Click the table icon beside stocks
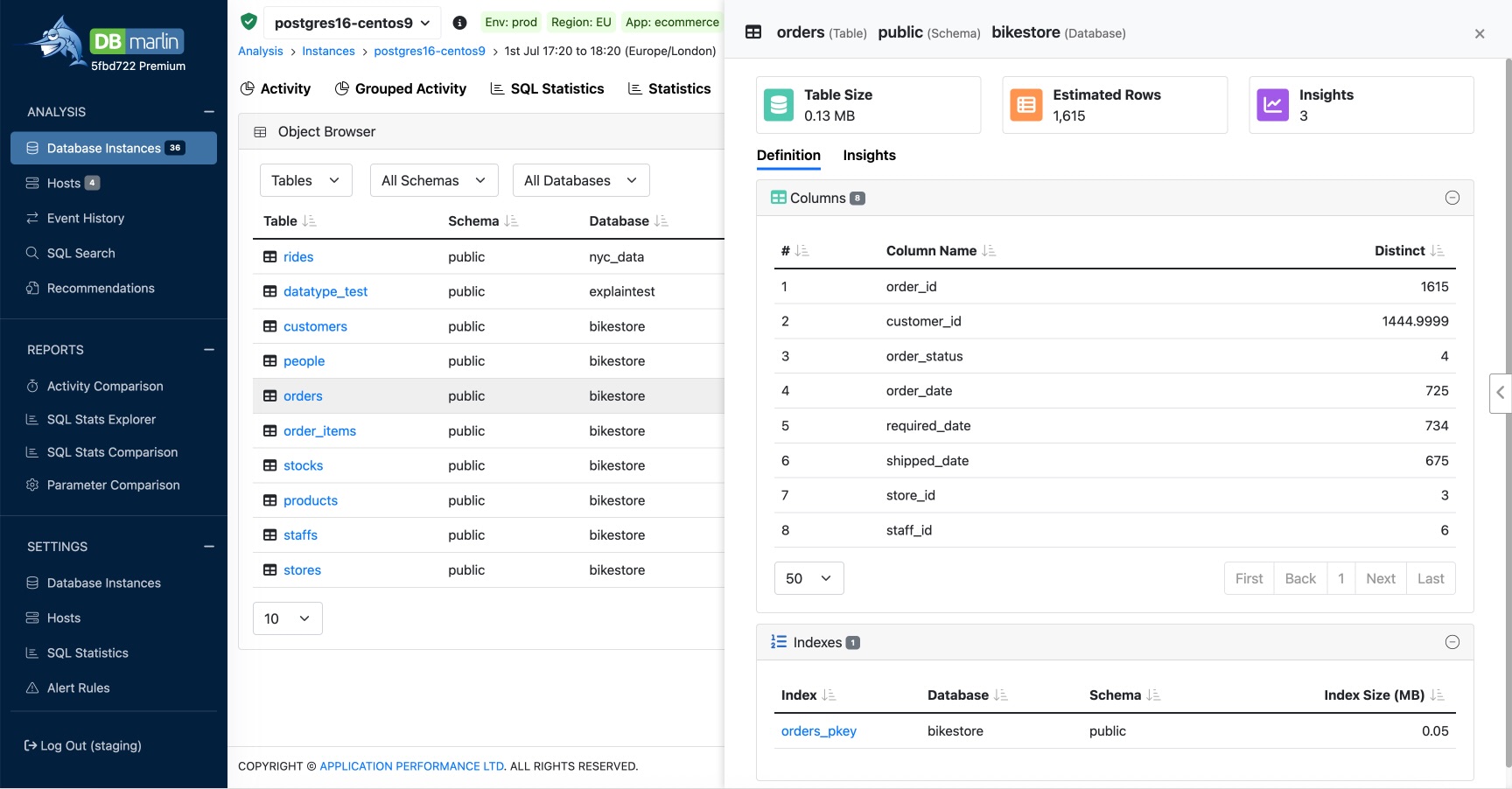1512x789 pixels. 270,465
